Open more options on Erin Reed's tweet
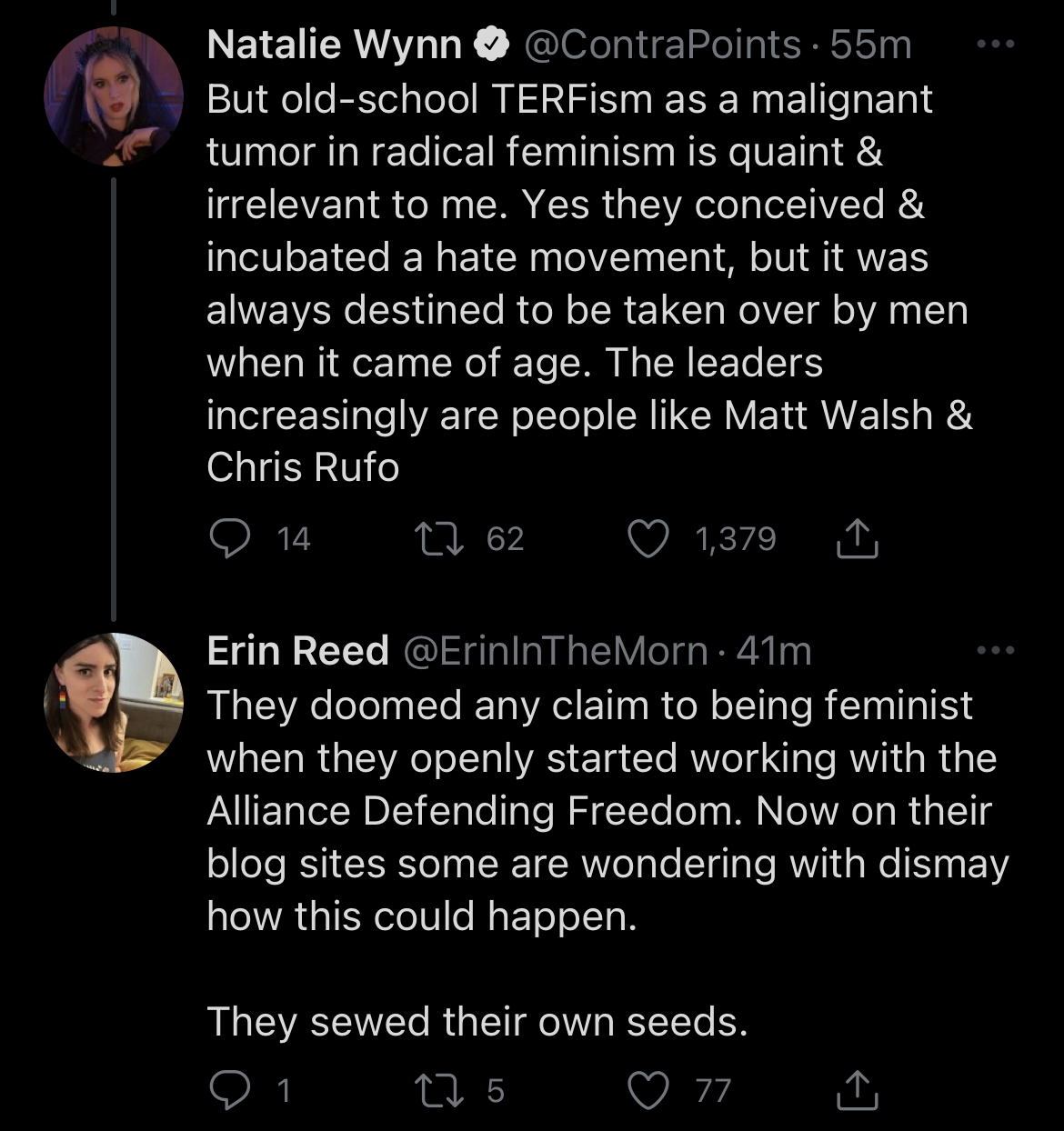This screenshot has width=1064, height=1131. [x=996, y=650]
